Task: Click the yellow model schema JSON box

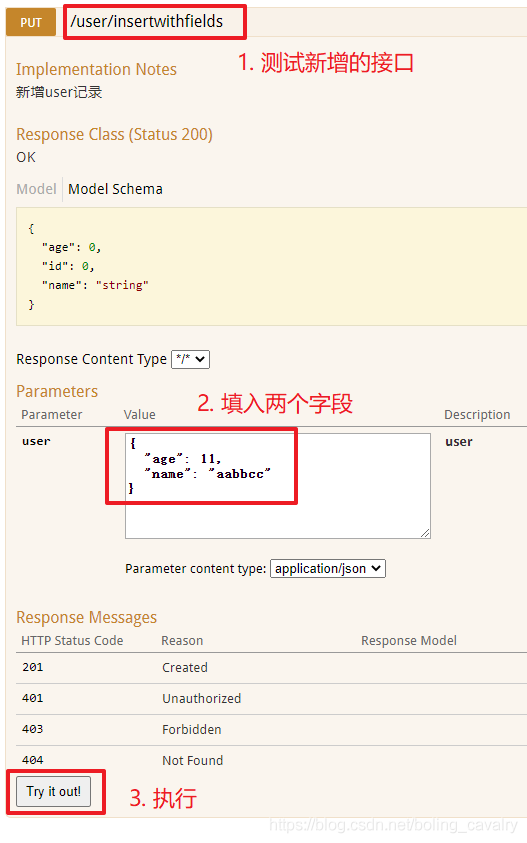Action: click(272, 267)
